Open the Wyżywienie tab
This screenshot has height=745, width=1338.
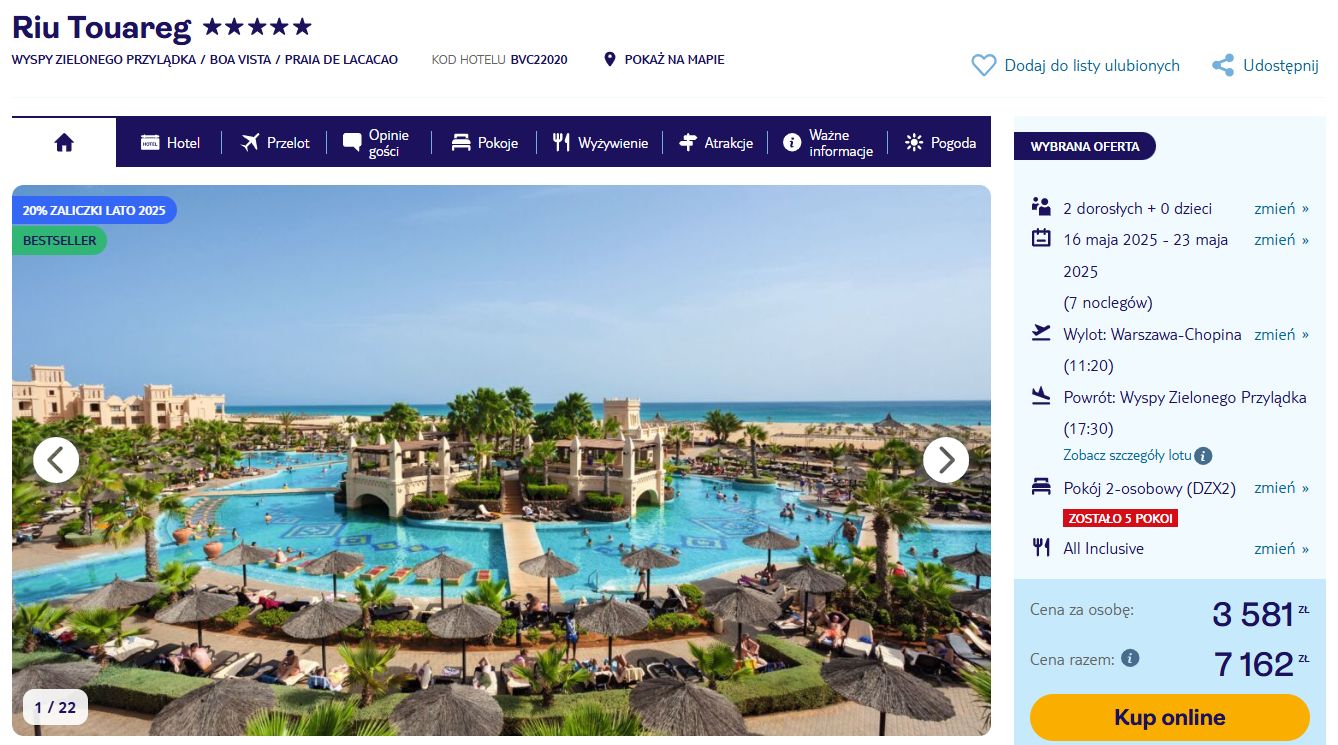[600, 143]
